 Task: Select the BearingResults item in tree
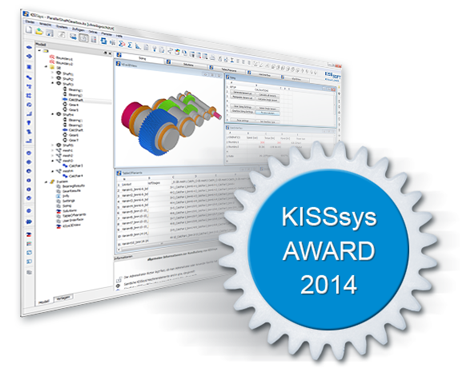[74, 186]
